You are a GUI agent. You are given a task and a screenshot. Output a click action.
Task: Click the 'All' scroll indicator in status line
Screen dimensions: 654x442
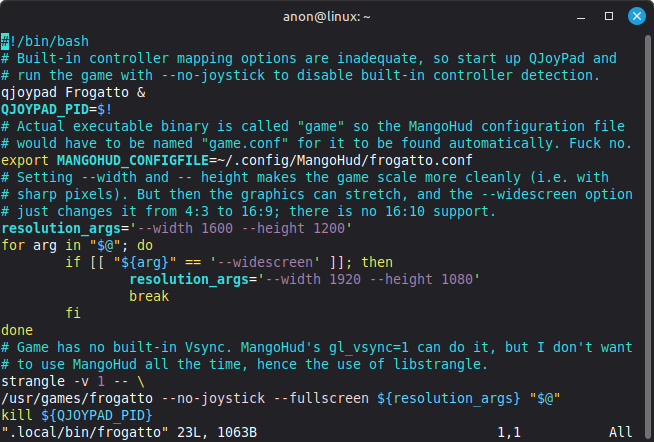pos(620,432)
